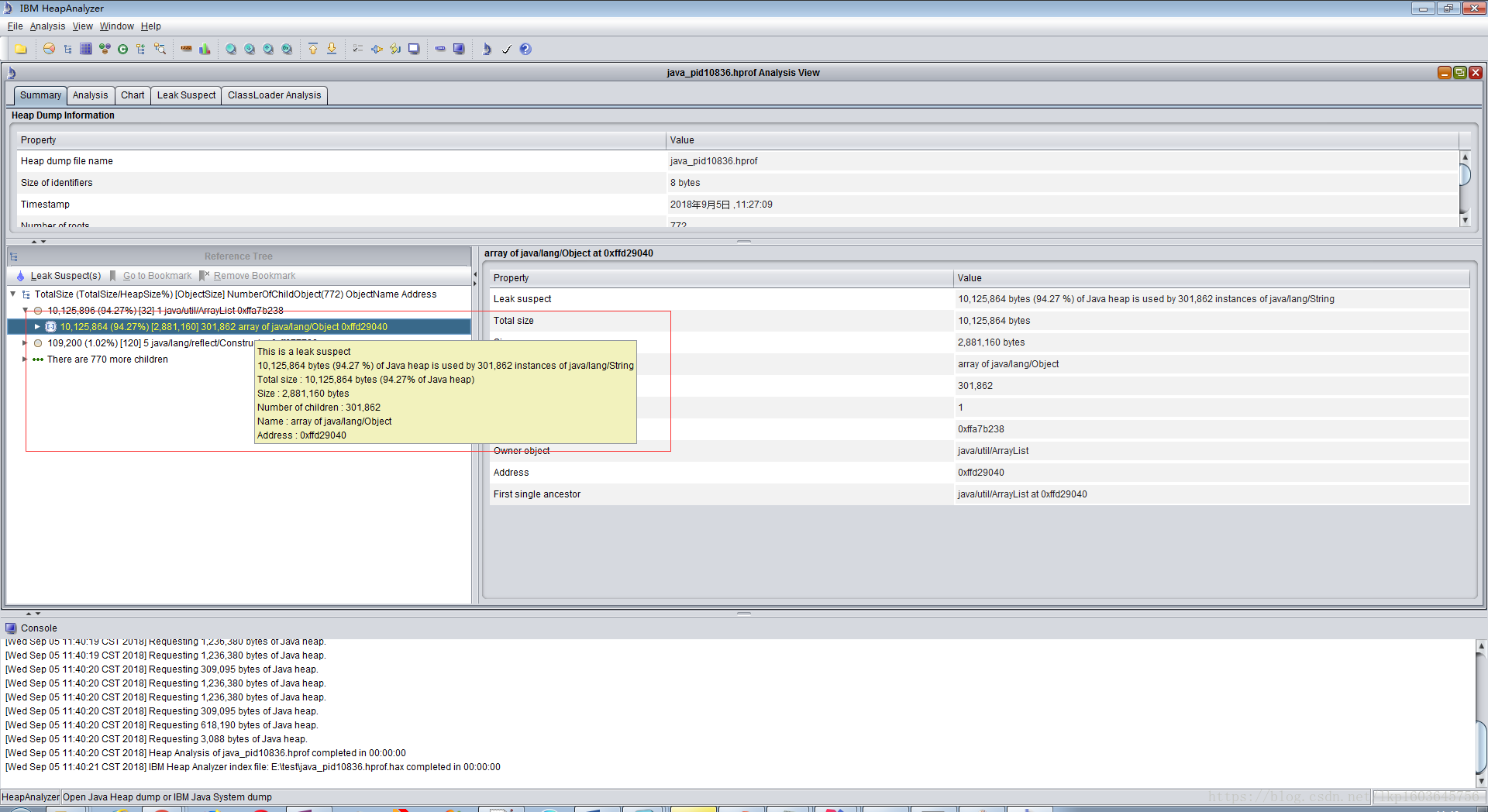The width and height of the screenshot is (1488, 812).
Task: Click the magnifier with up arrow icon
Action: tap(268, 49)
